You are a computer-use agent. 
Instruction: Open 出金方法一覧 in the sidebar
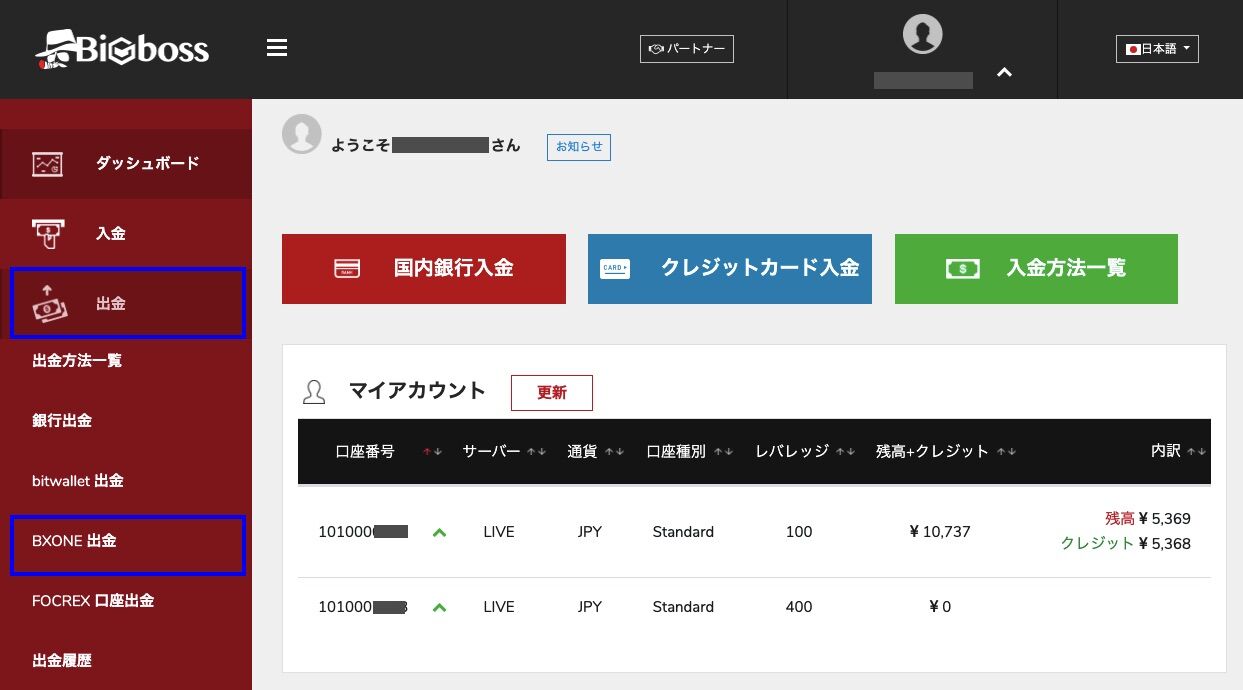pyautogui.click(x=77, y=360)
